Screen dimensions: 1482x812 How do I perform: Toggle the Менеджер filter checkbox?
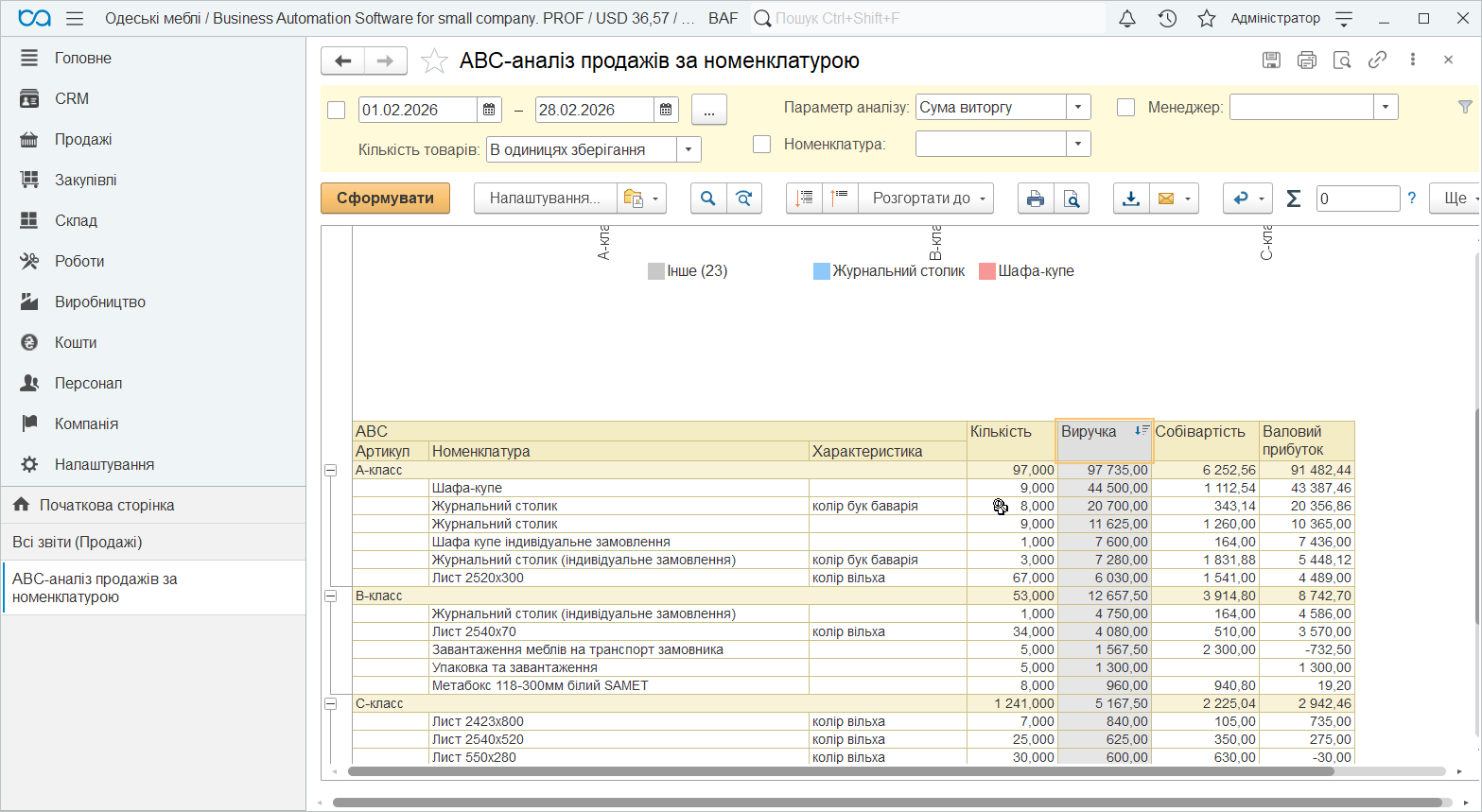click(1125, 108)
